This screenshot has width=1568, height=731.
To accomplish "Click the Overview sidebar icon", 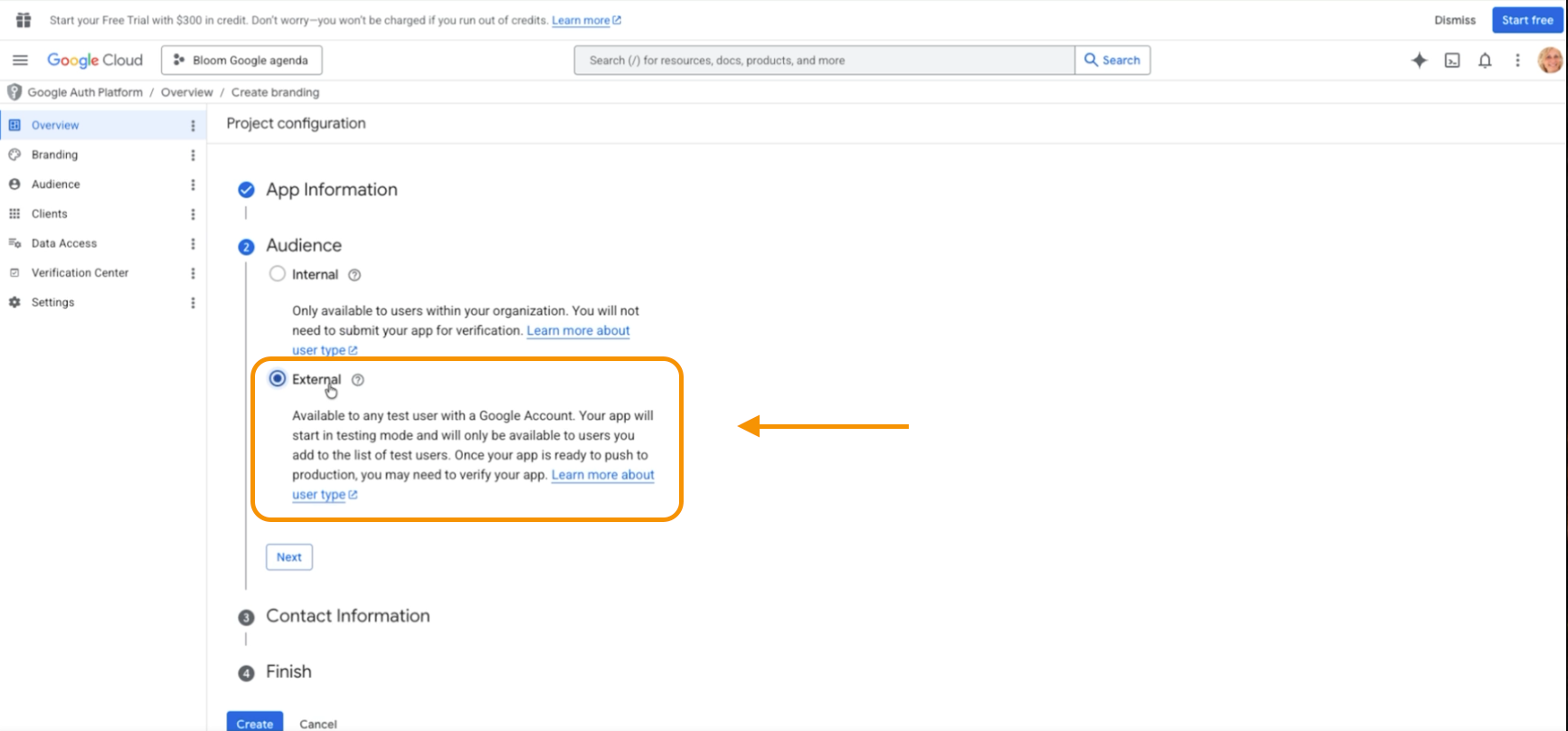I will point(14,125).
